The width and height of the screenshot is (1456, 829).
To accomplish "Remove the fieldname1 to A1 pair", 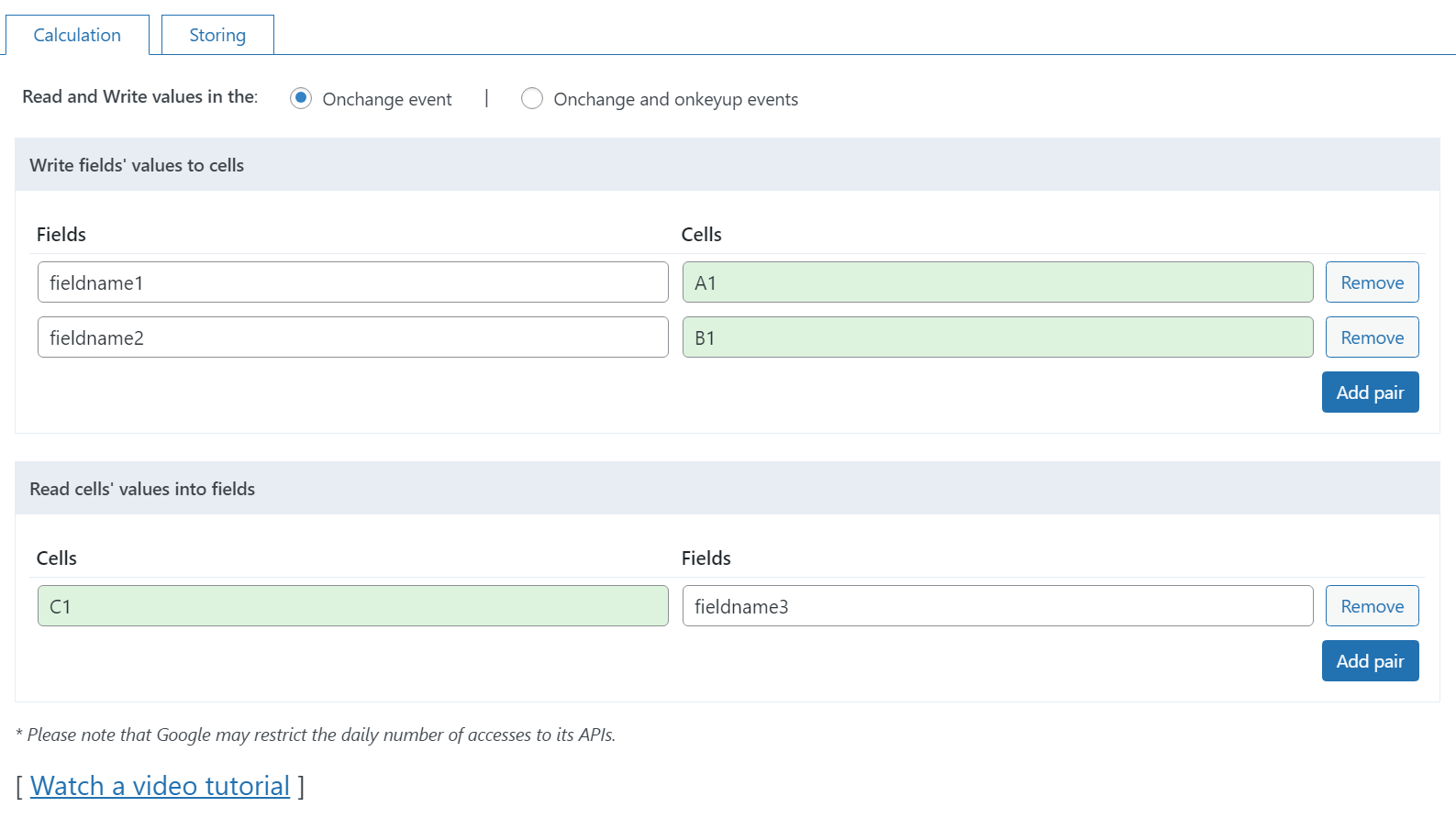I will (1372, 282).
